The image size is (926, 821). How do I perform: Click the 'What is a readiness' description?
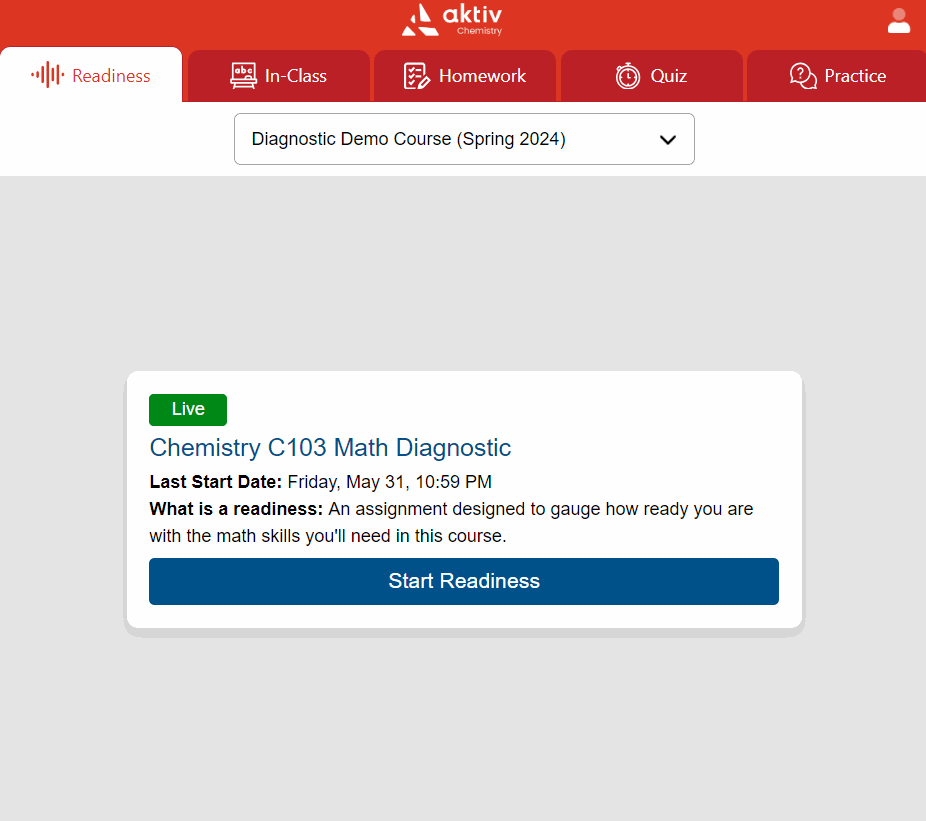451,522
